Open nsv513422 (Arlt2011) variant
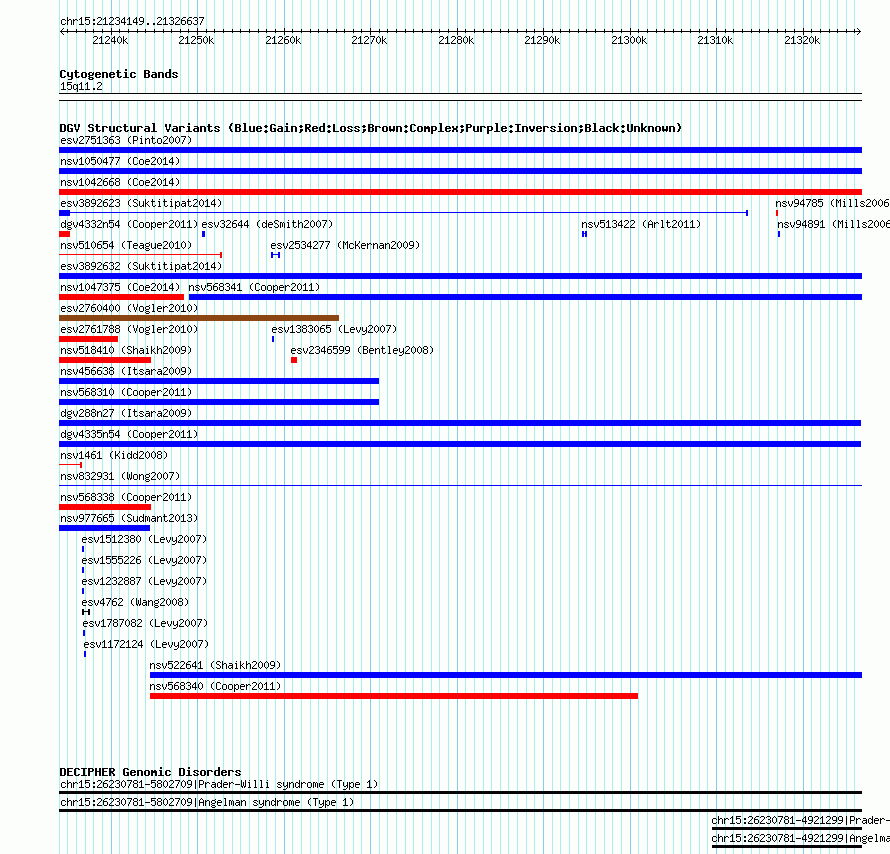 [641, 224]
